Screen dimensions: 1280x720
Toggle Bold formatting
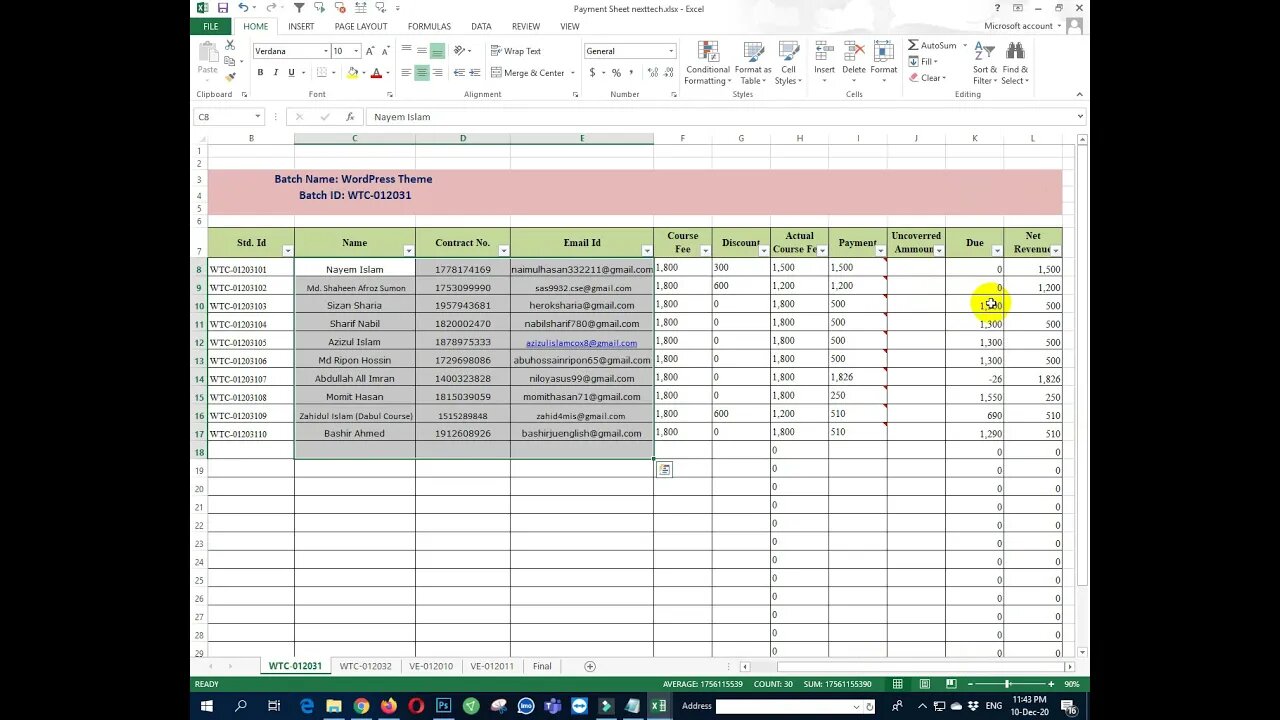pos(260,73)
